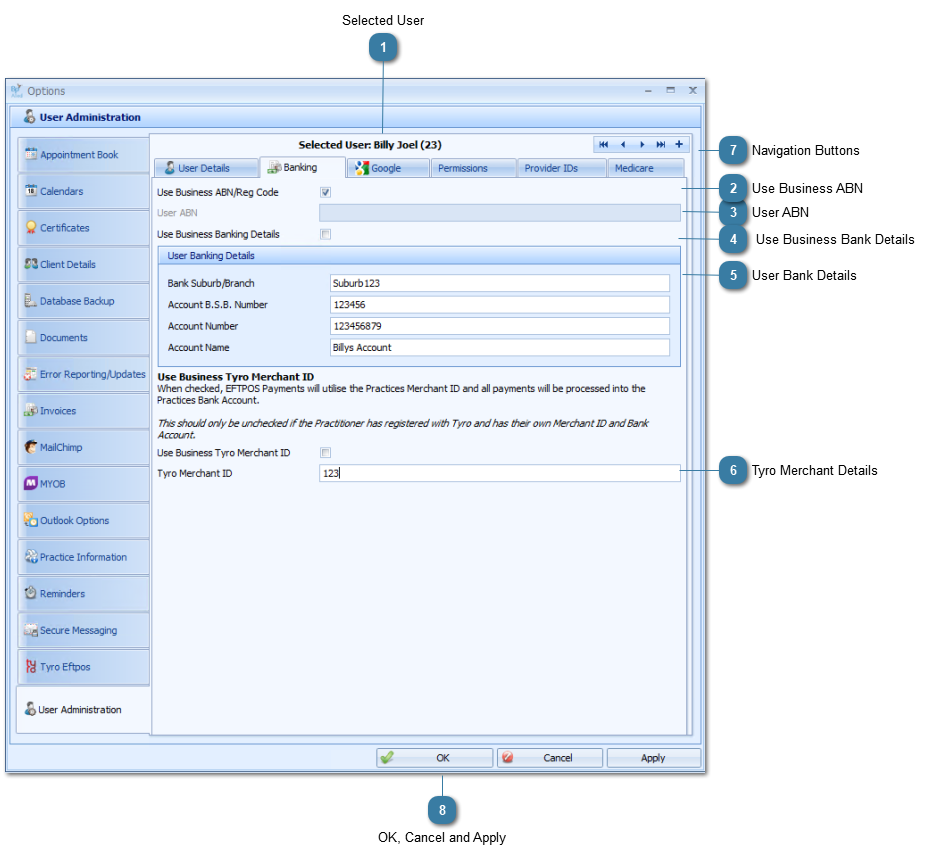Screen dimensions: 931x861
Task: Select User Administration in sidebar
Action: pos(83,710)
